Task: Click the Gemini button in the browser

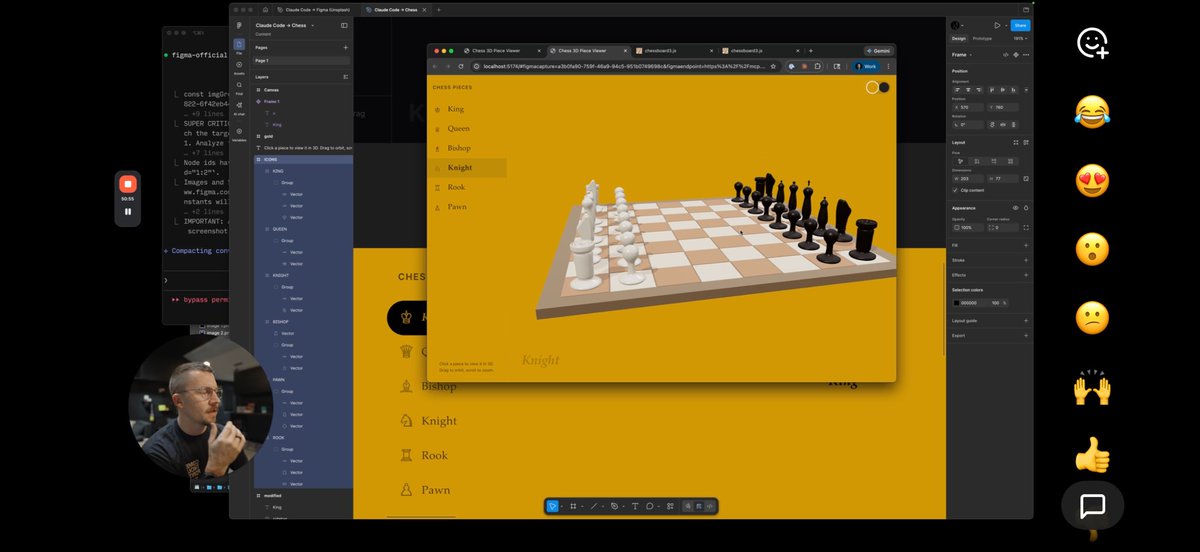Action: 879,50
